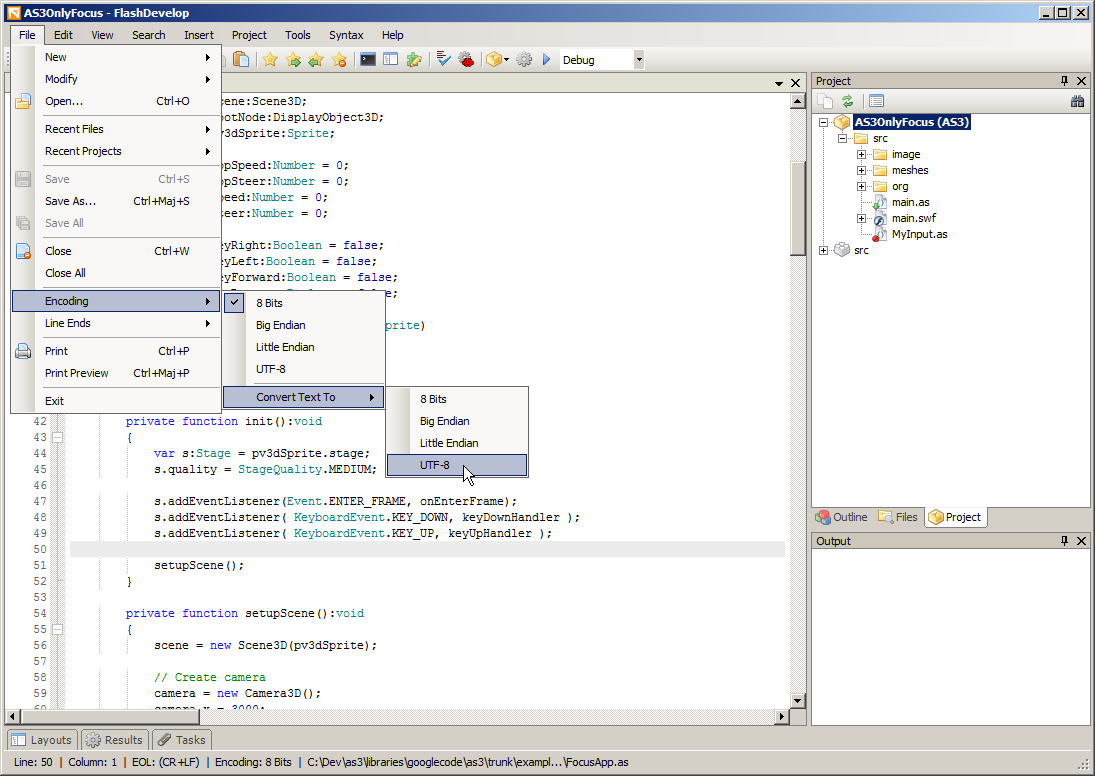Select UTF-8 in Encoding submenu
Viewport: 1095px width, 776px height.
coord(304,369)
